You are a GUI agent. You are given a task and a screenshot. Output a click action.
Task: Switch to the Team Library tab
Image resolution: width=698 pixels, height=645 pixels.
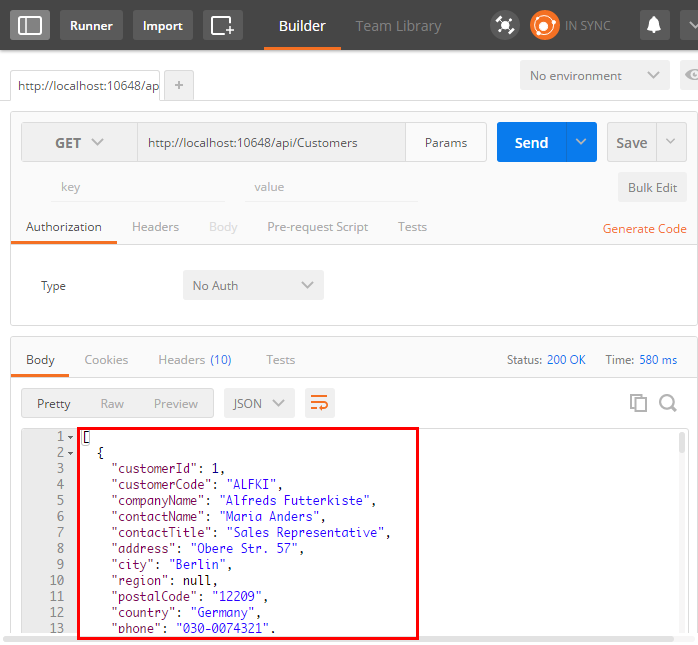(x=398, y=26)
